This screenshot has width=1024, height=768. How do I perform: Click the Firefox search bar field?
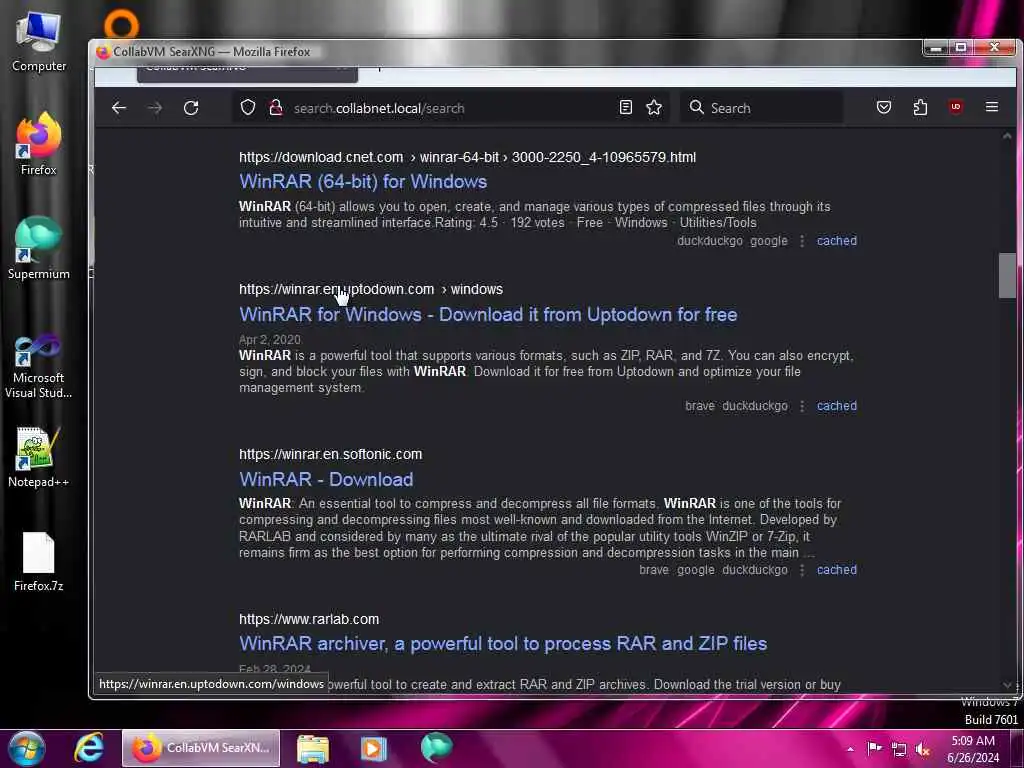pyautogui.click(x=761, y=108)
